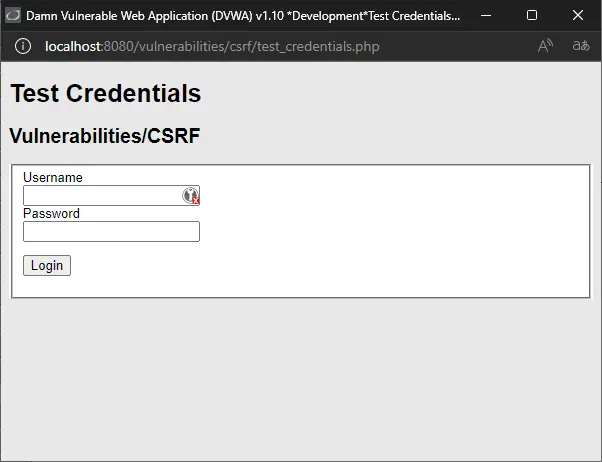Click the Password input field

pyautogui.click(x=111, y=232)
